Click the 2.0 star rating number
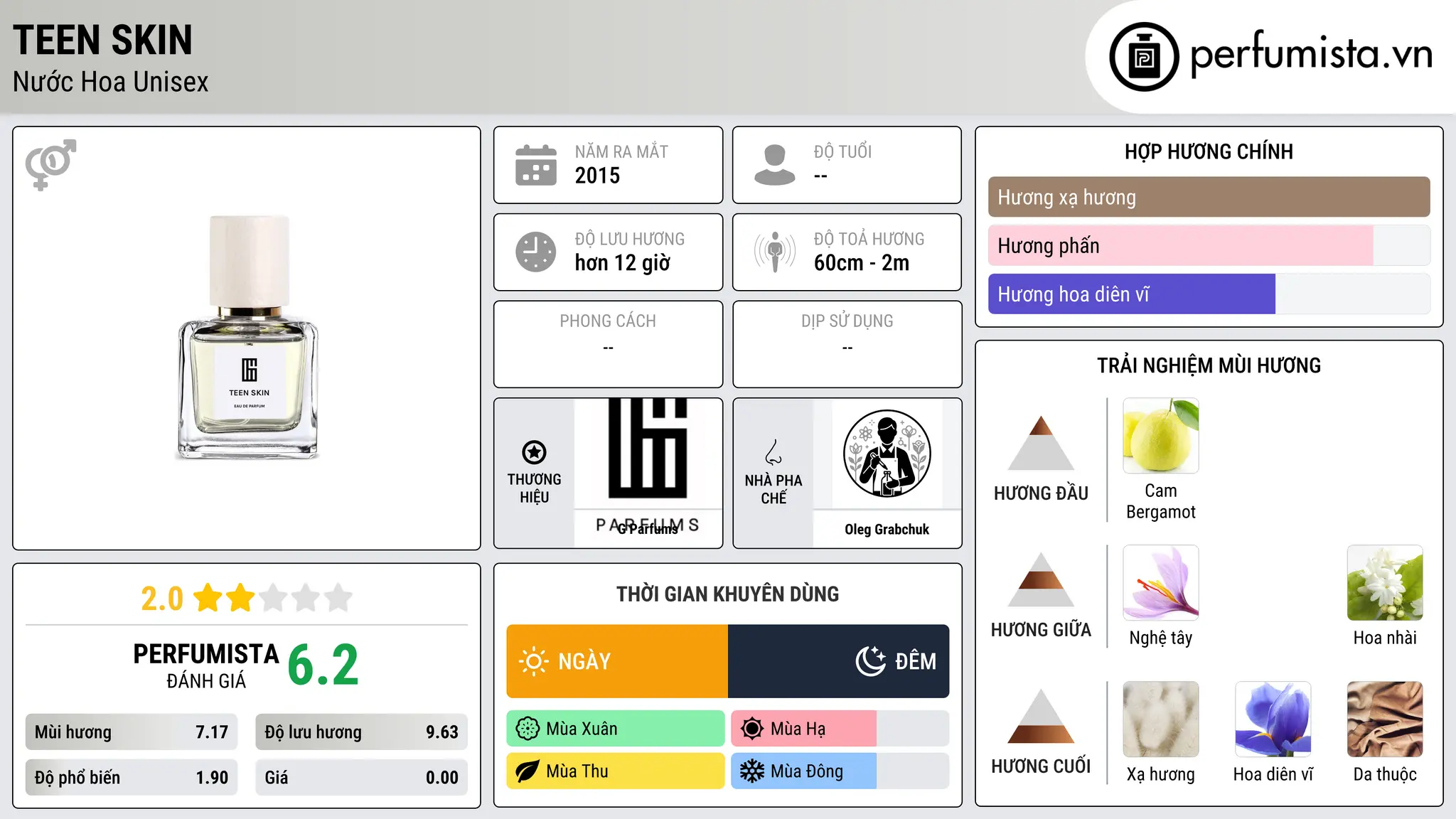1456x819 pixels. click(x=162, y=599)
